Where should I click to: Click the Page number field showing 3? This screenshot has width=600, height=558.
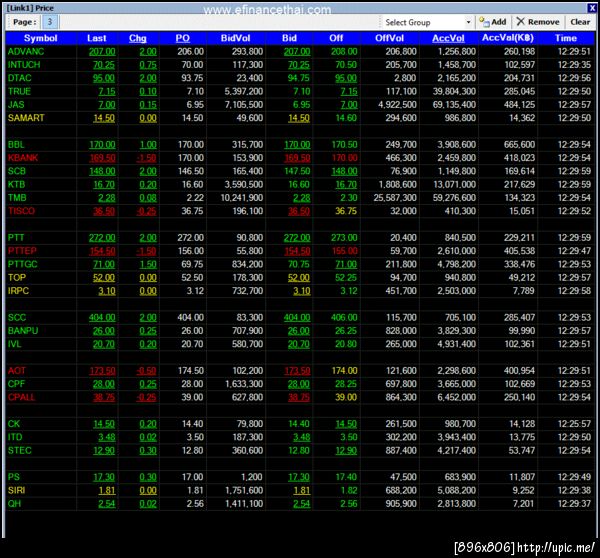[50, 22]
